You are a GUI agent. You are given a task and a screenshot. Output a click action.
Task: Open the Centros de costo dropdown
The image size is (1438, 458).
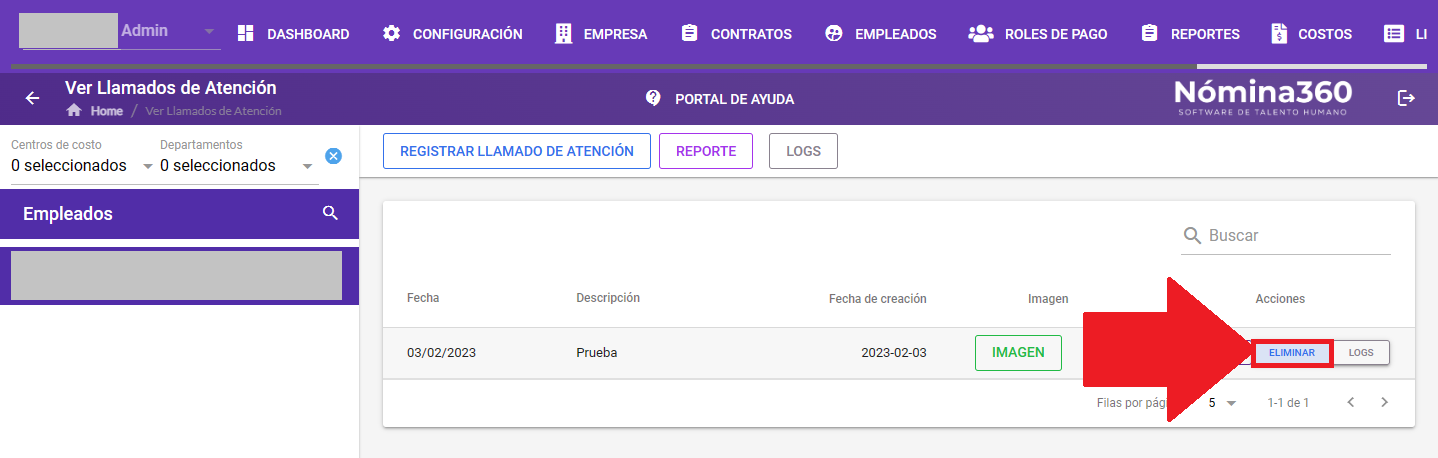click(82, 165)
